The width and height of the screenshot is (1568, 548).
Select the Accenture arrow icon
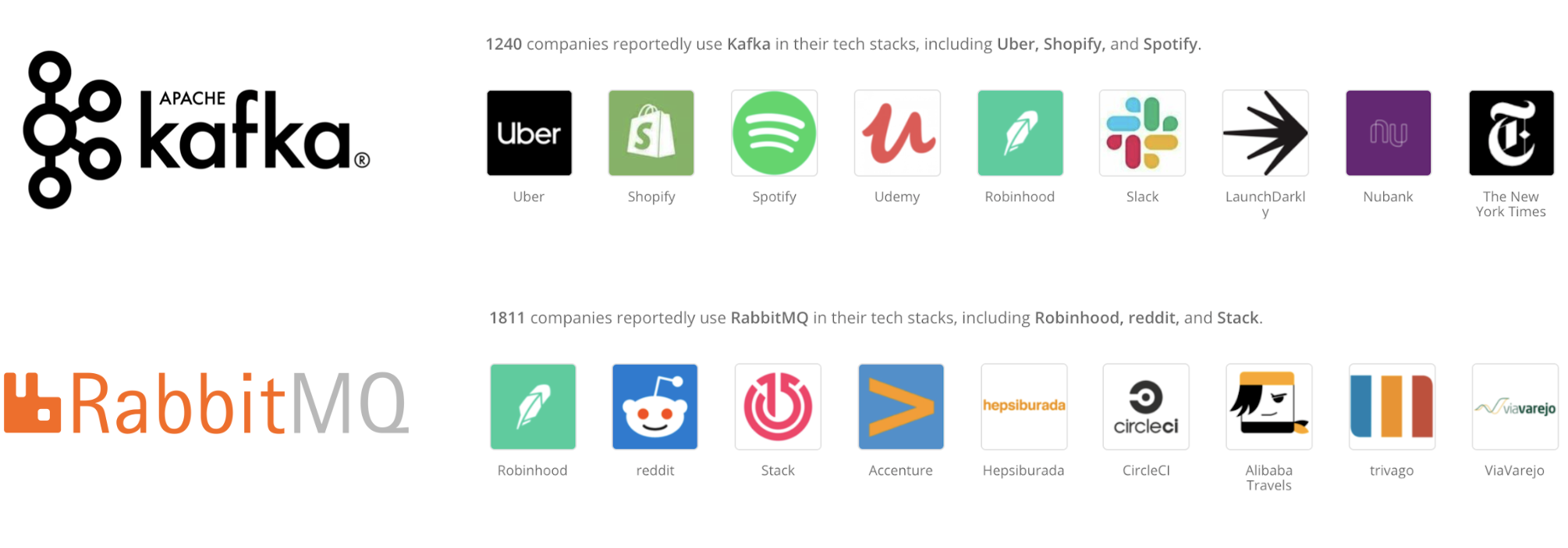coord(901,407)
